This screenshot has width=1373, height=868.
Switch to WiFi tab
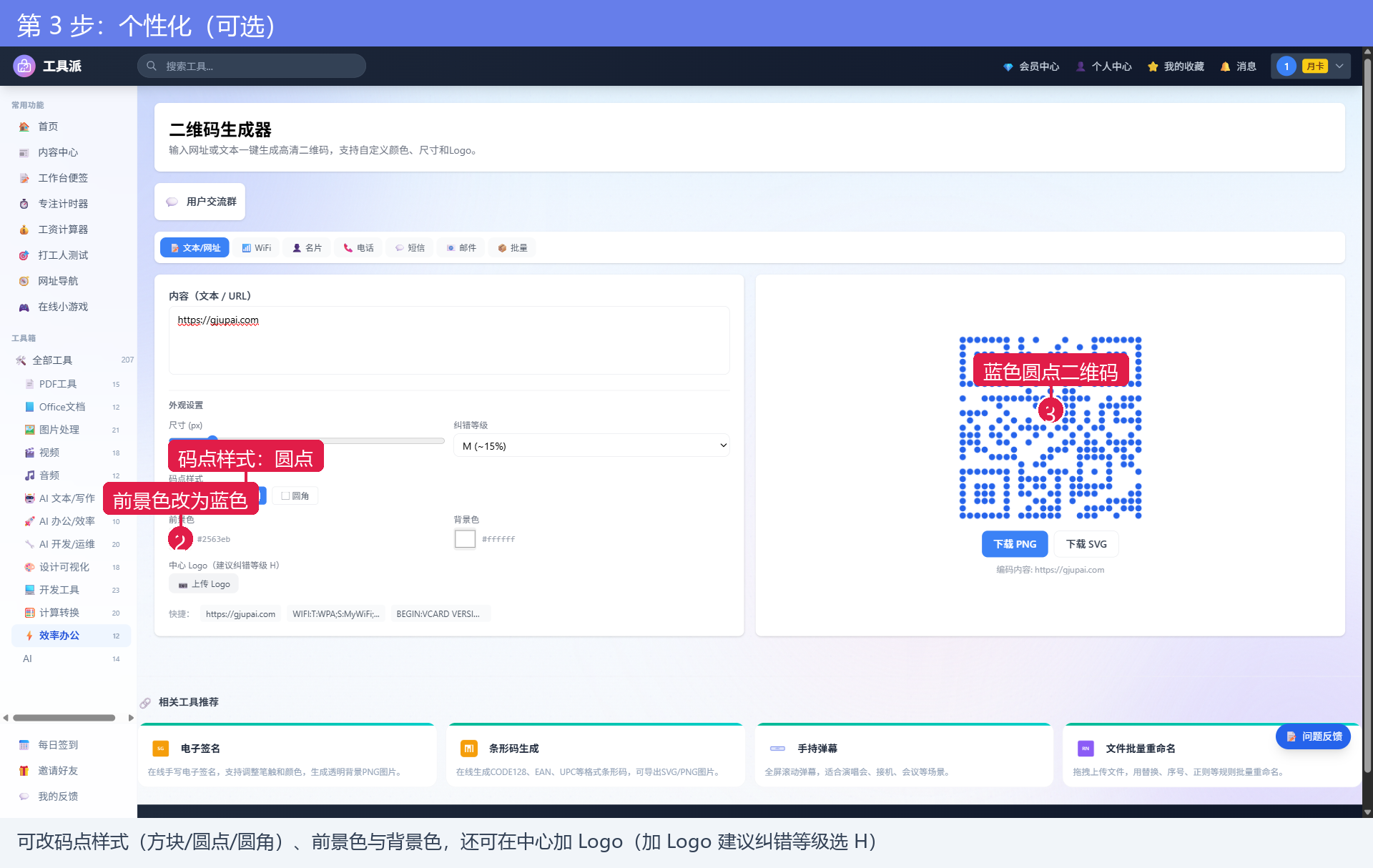pos(257,247)
